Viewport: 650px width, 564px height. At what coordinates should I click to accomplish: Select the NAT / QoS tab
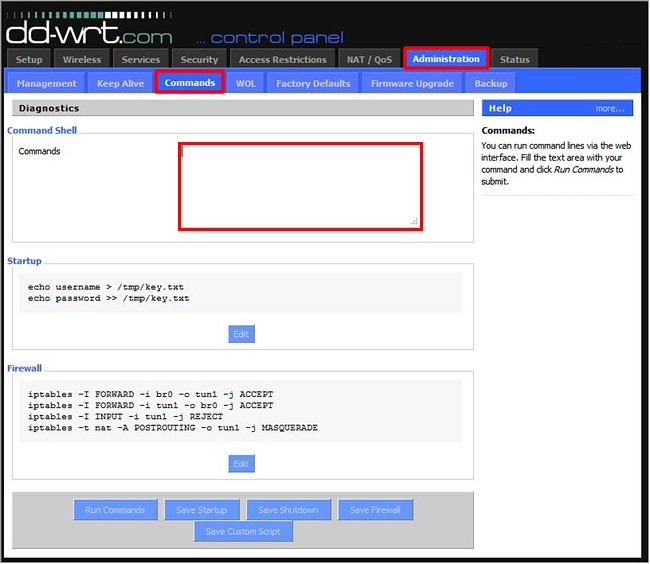coord(369,59)
